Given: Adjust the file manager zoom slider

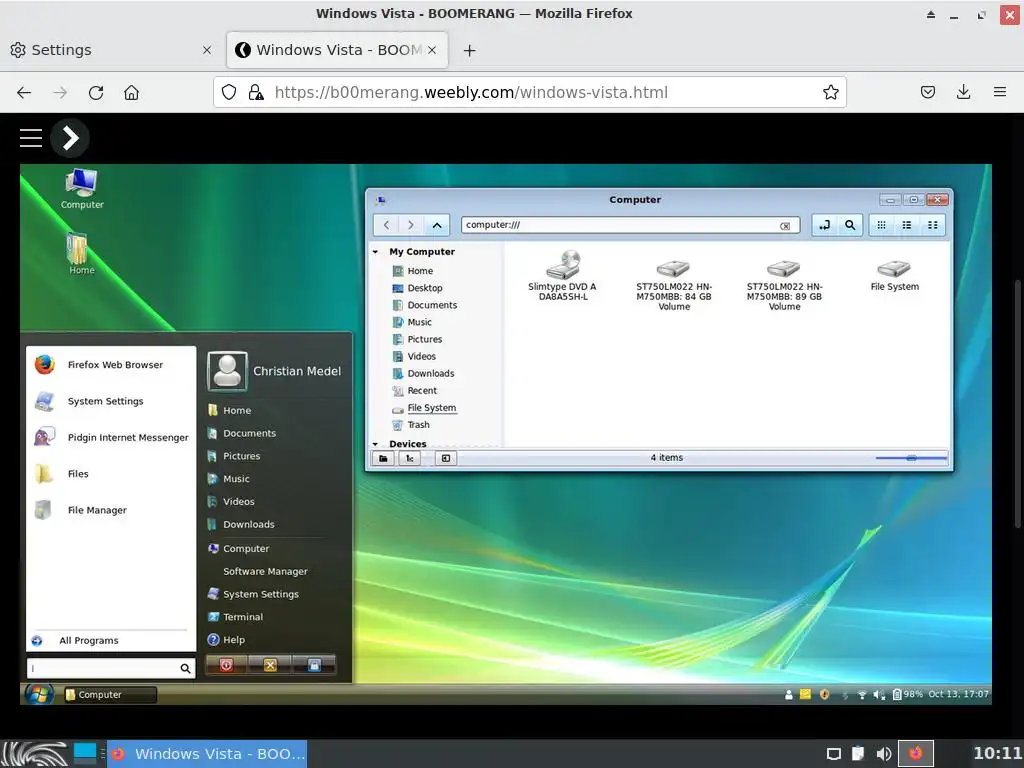Looking at the screenshot, I should click(x=911, y=458).
